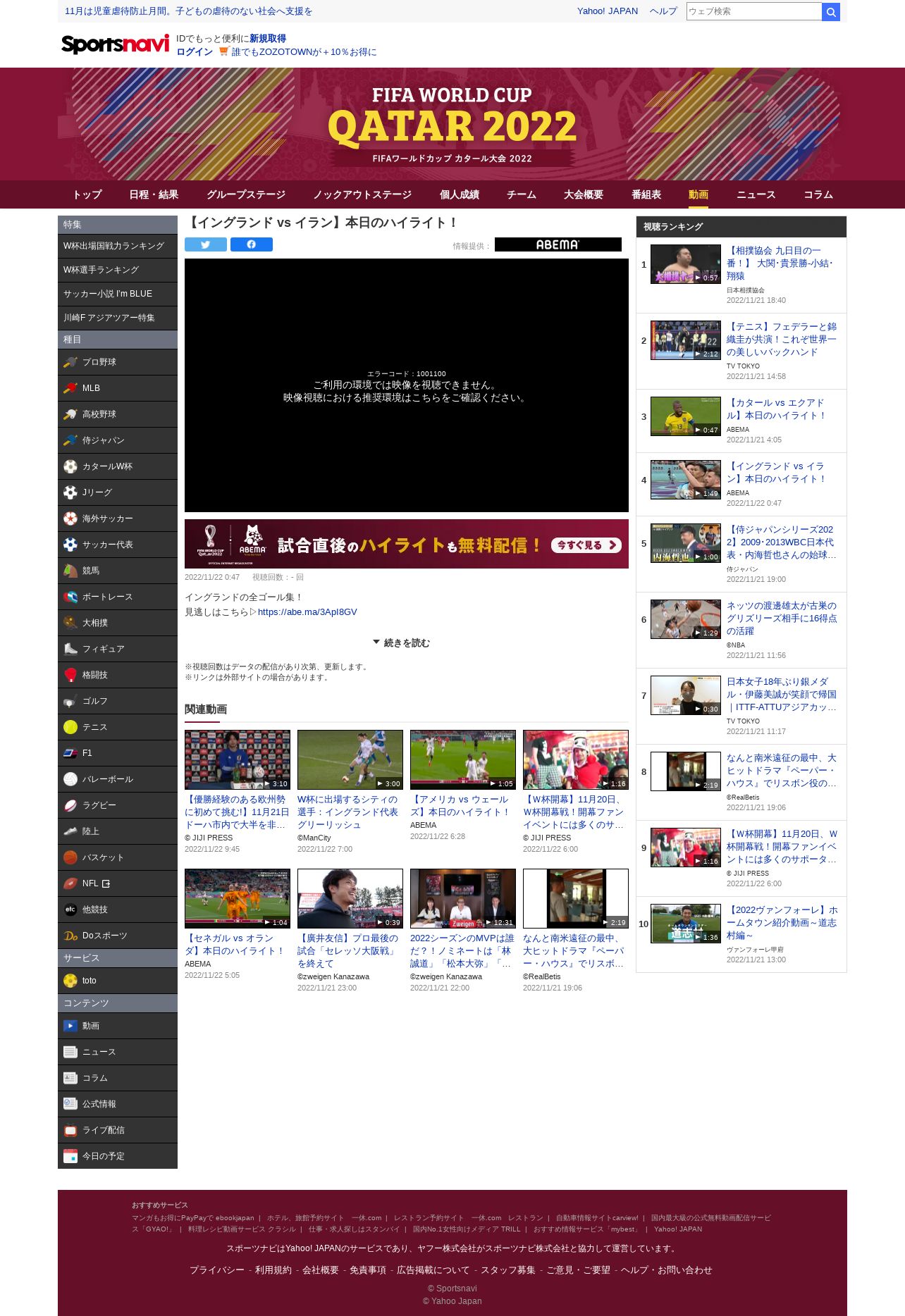This screenshot has height=1316, width=905.
Task: Open 高校野球 sidebar icon
Action: click(70, 414)
